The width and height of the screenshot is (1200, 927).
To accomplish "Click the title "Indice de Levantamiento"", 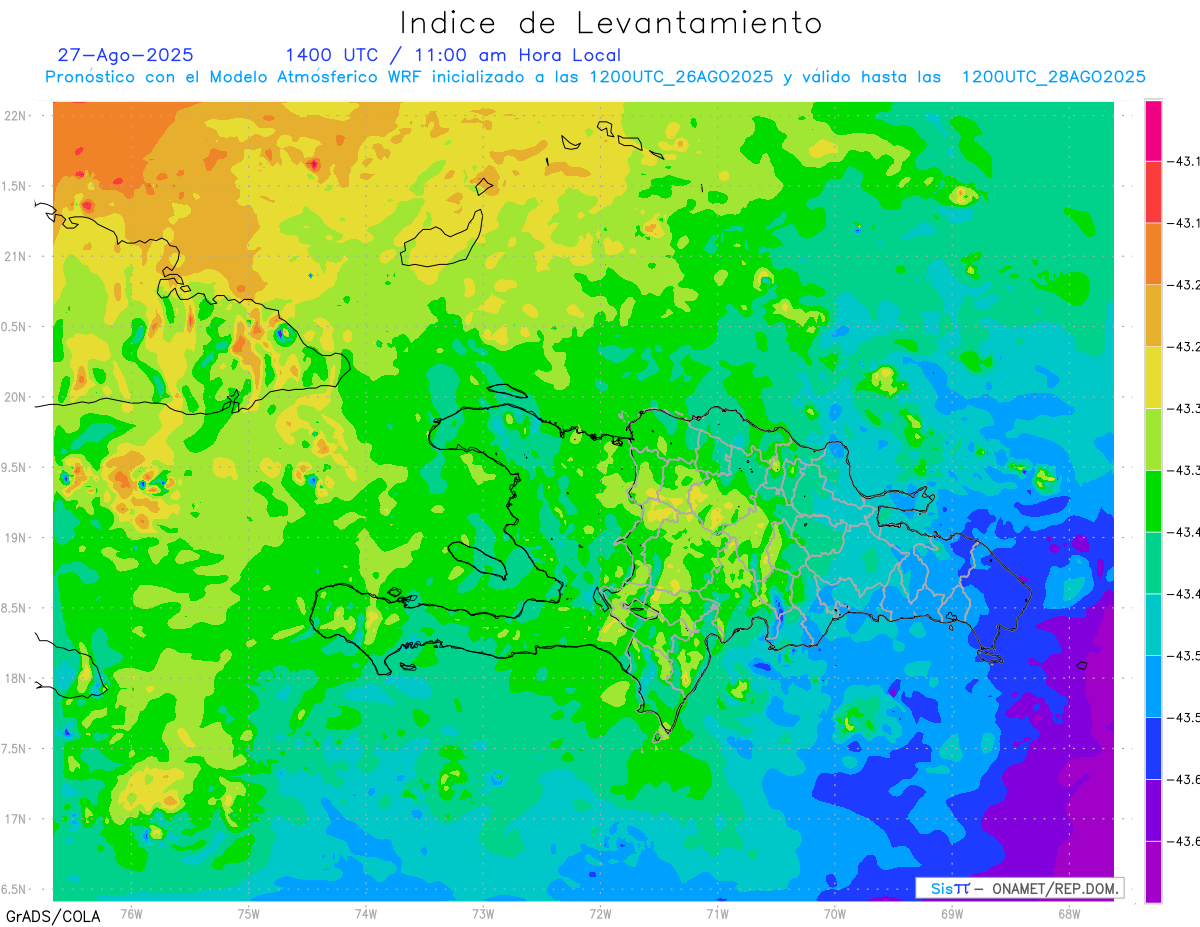I will [611, 22].
